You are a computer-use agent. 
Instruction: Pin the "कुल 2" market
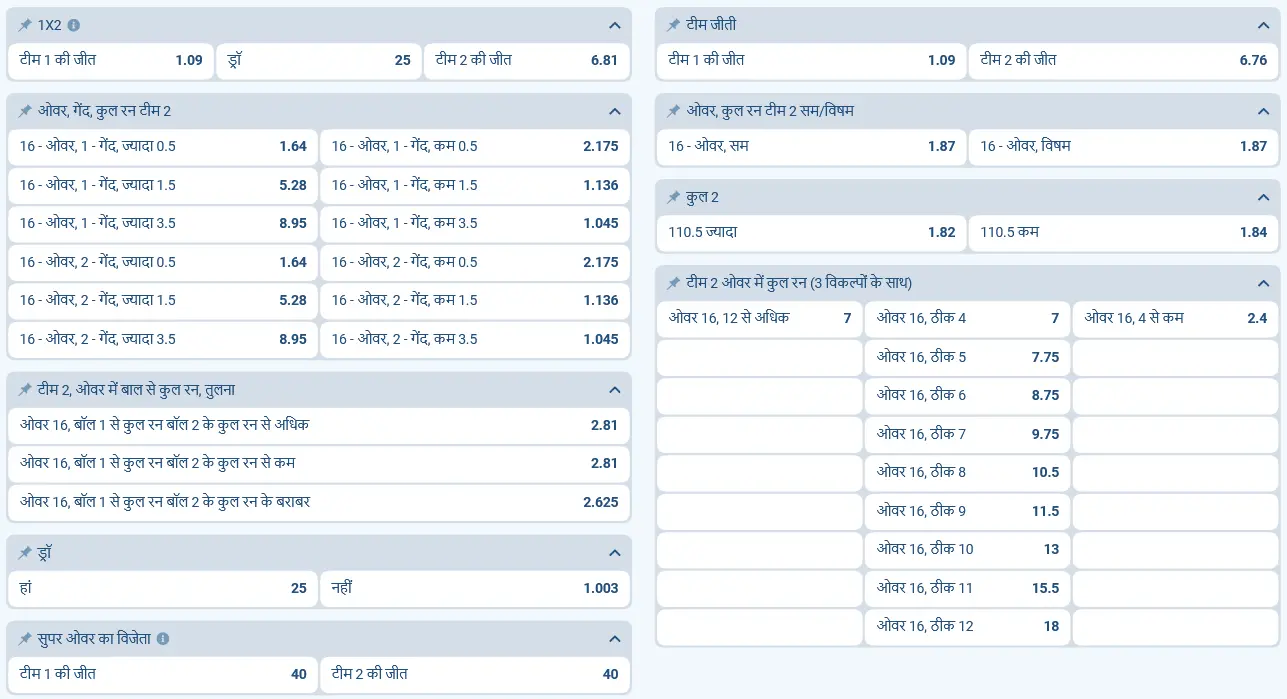[672, 197]
